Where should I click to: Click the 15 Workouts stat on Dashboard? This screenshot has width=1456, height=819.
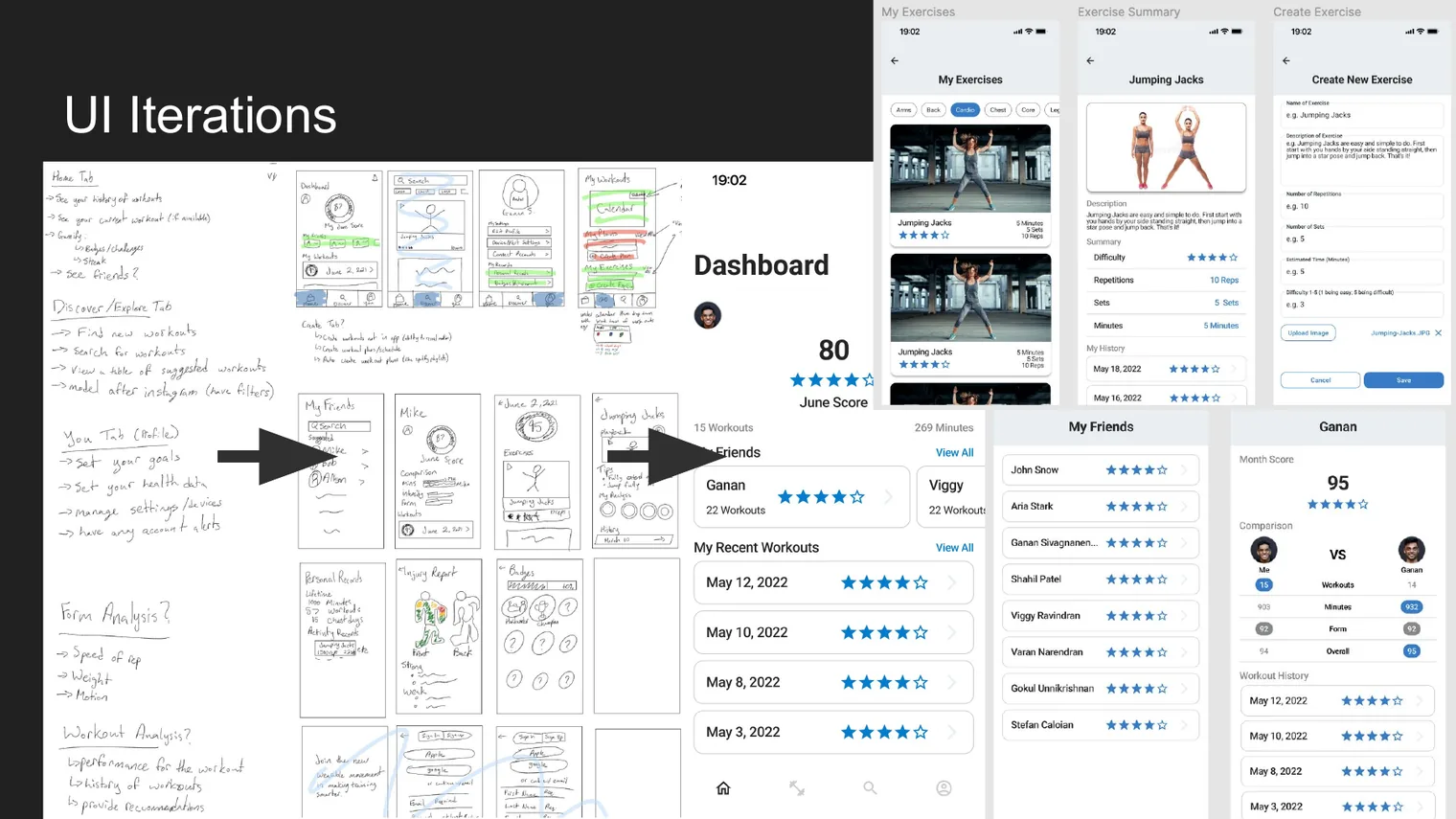[x=723, y=428]
